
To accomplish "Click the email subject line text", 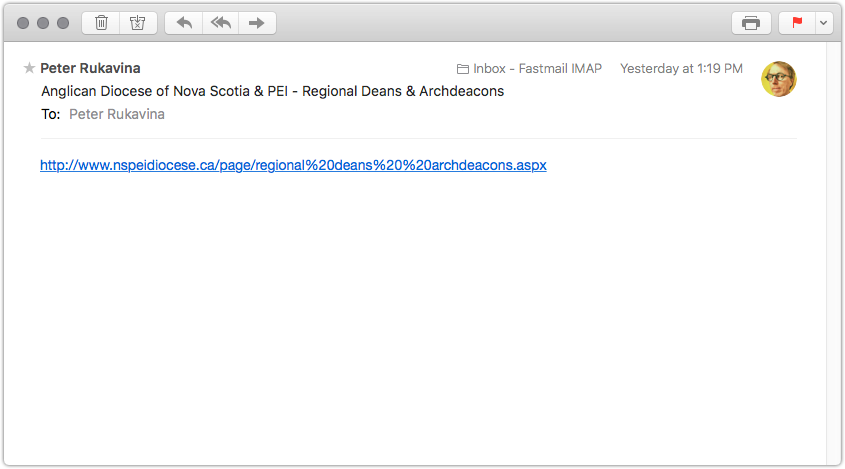I will click(x=273, y=91).
